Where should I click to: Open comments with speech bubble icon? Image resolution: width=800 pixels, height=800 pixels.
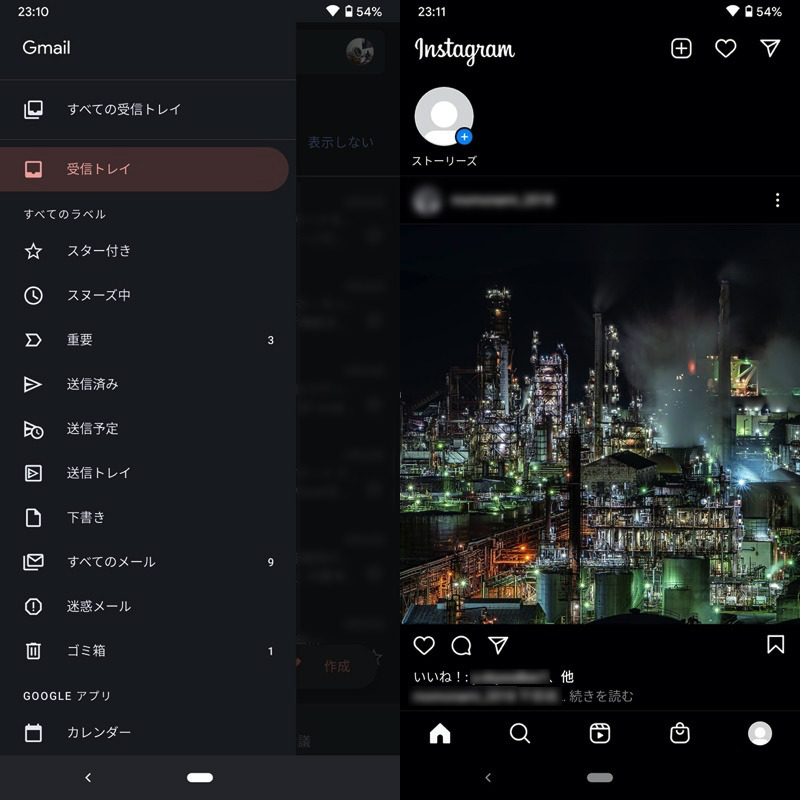[x=461, y=645]
